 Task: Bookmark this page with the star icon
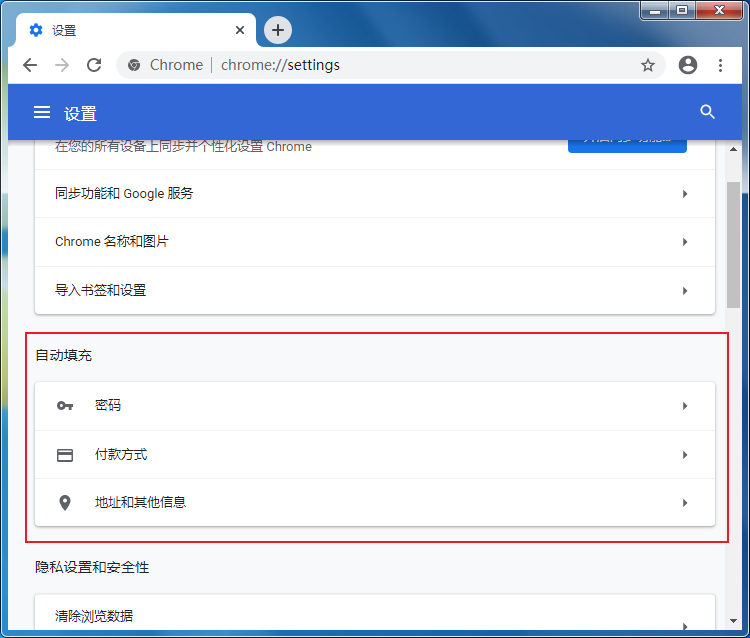(x=648, y=65)
